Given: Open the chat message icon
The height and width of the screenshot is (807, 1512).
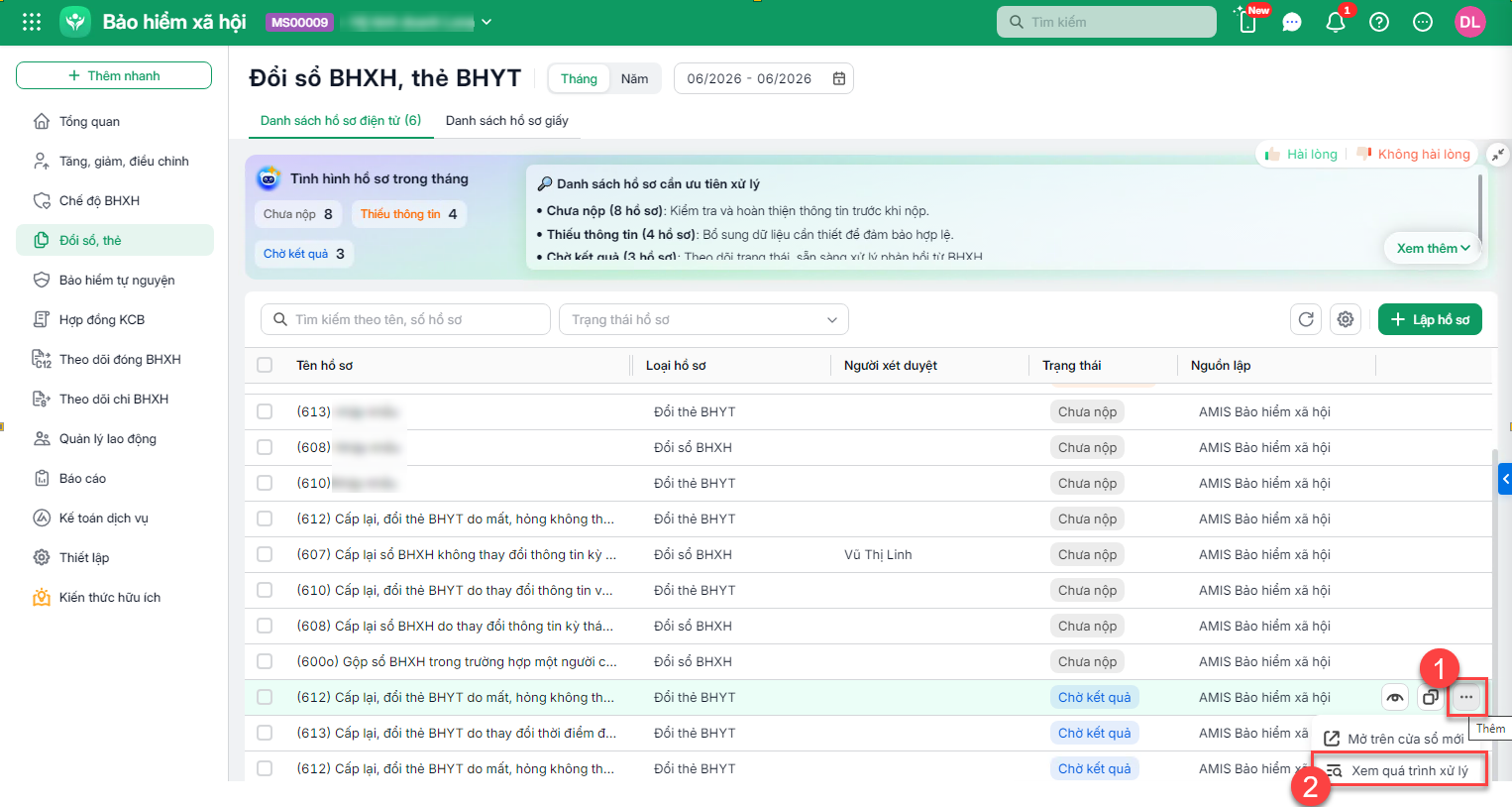Looking at the screenshot, I should [1292, 22].
